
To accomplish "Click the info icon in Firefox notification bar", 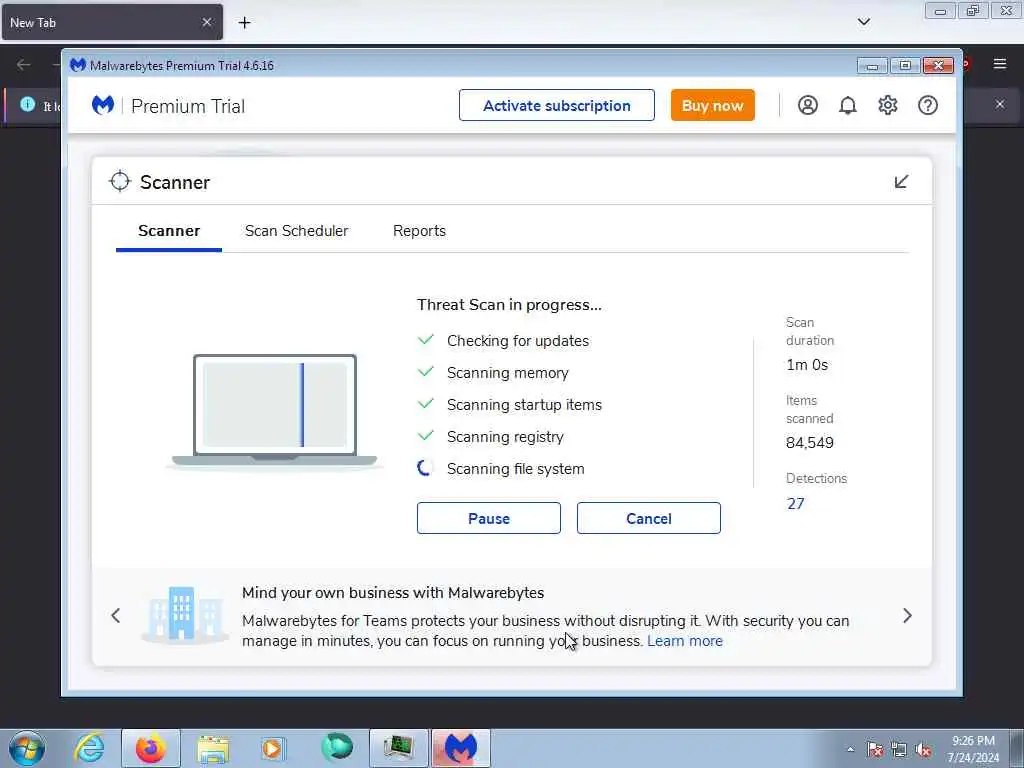I will (27, 104).
